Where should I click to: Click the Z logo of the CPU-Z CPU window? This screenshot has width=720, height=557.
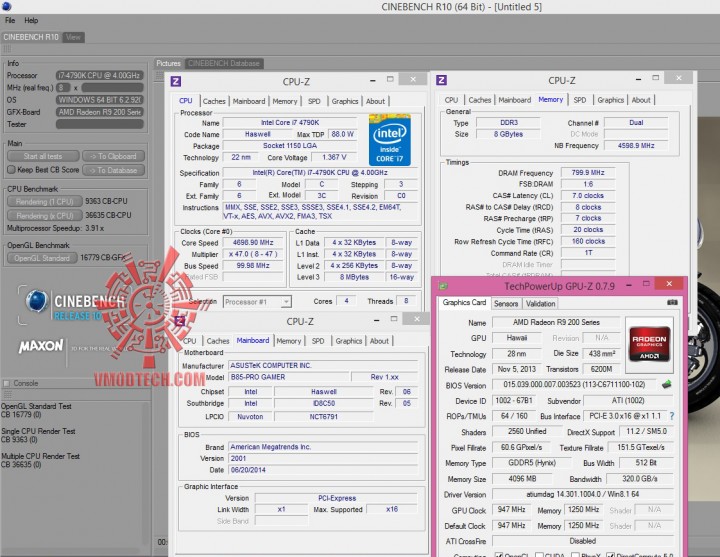tap(175, 82)
